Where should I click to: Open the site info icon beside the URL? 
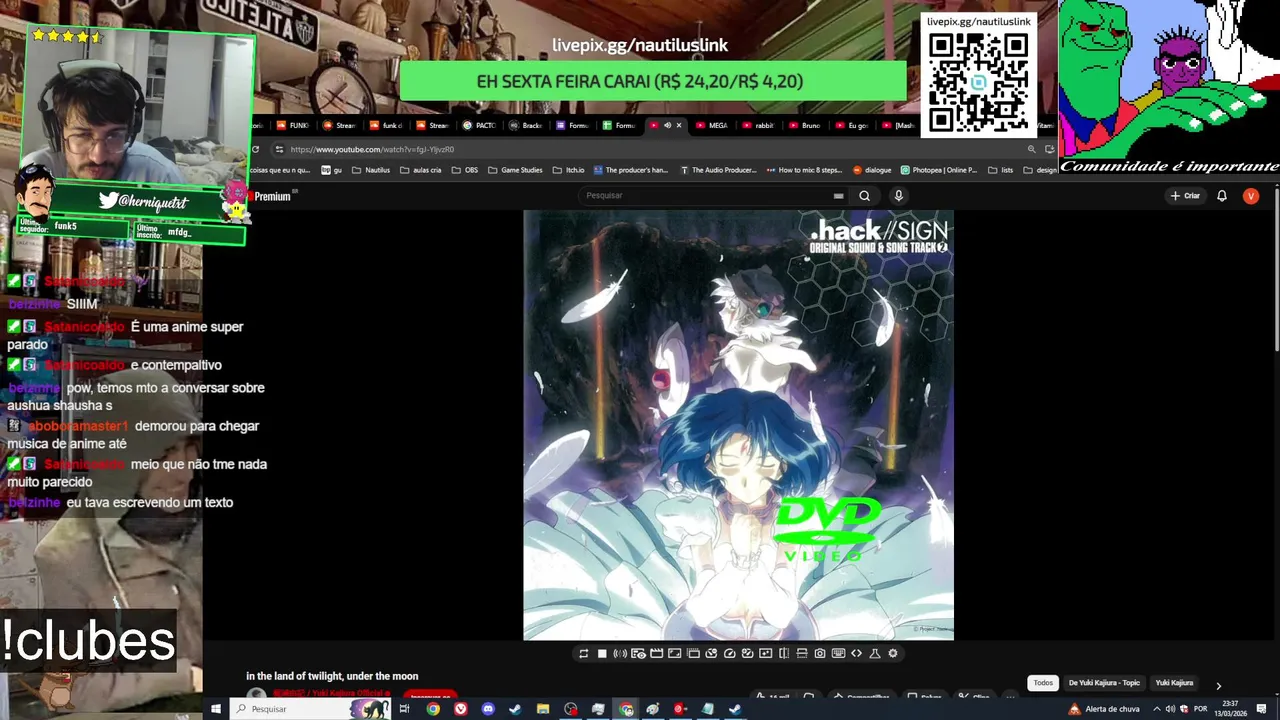tap(278, 150)
